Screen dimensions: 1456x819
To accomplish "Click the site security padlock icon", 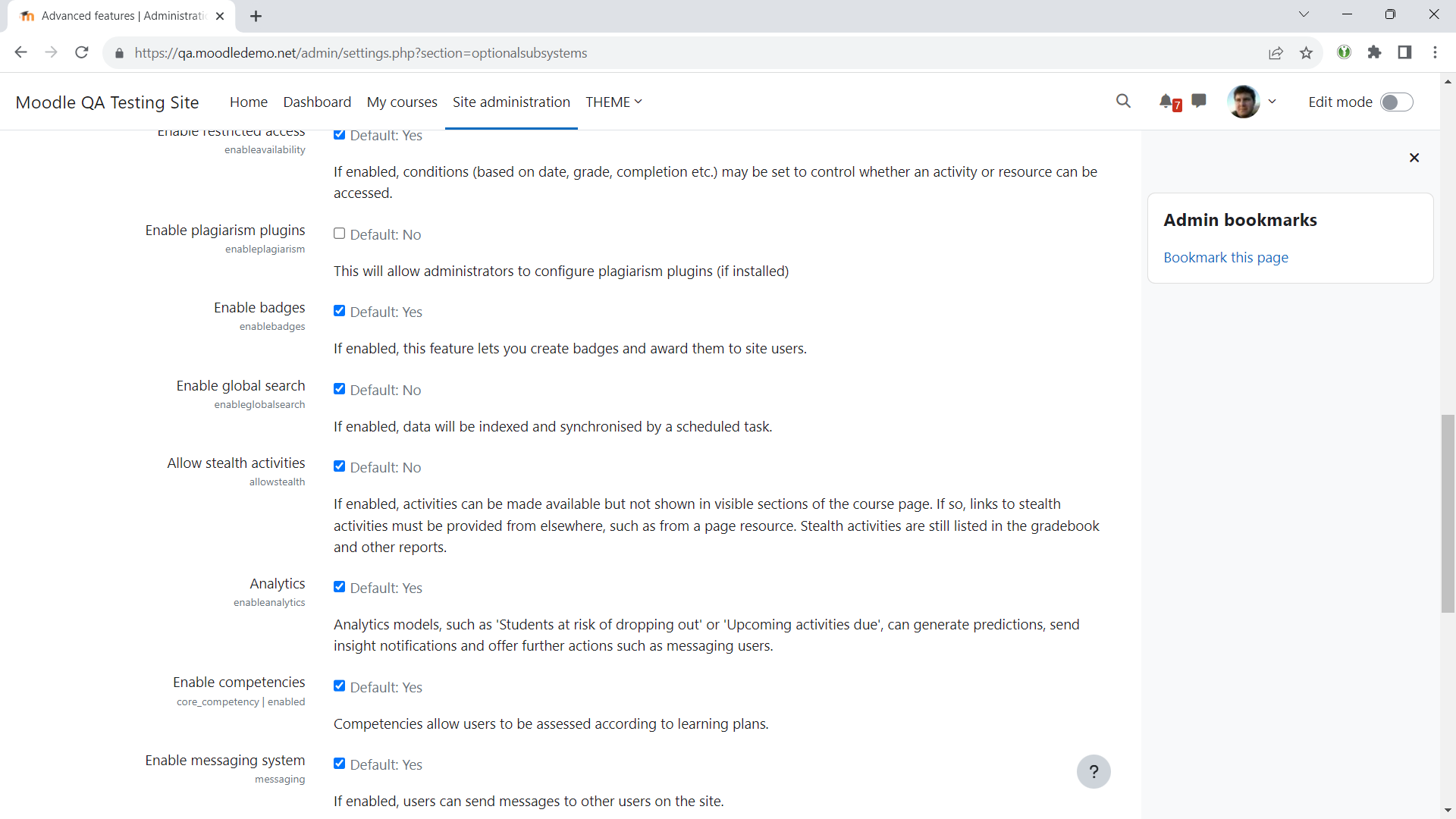I will pyautogui.click(x=119, y=53).
